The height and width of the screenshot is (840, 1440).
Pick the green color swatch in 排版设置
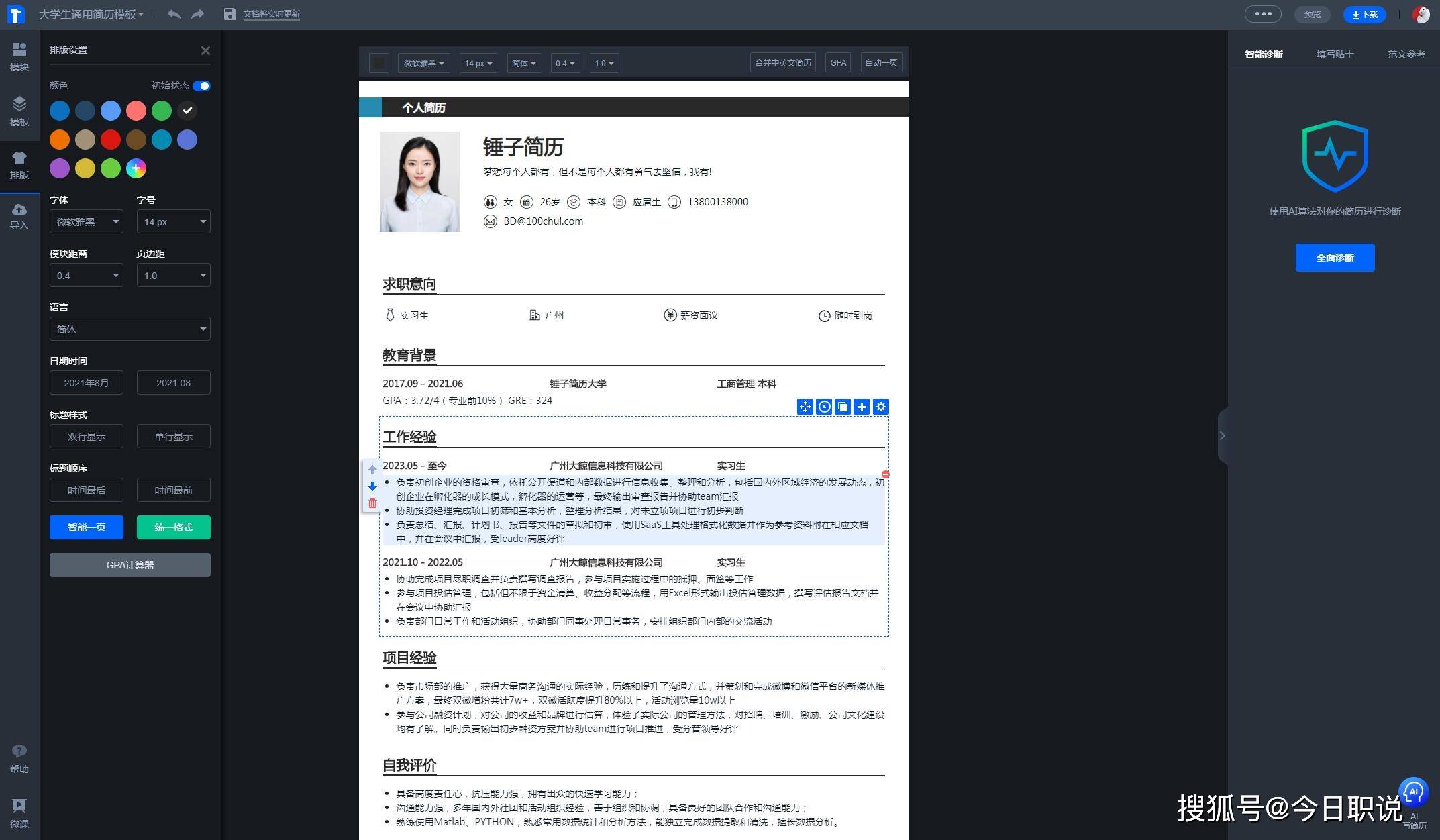[x=161, y=111]
